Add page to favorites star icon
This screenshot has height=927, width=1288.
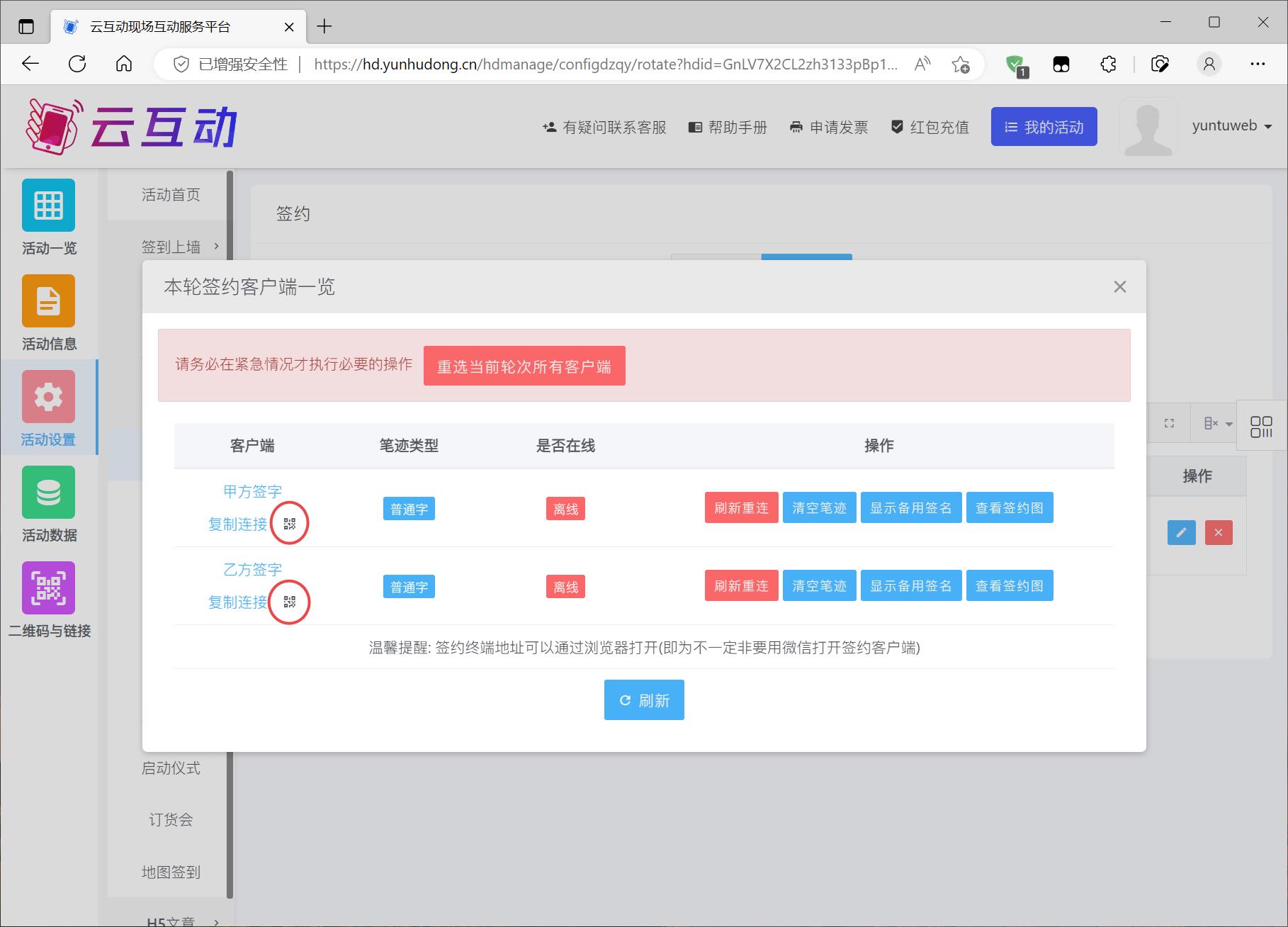961,64
